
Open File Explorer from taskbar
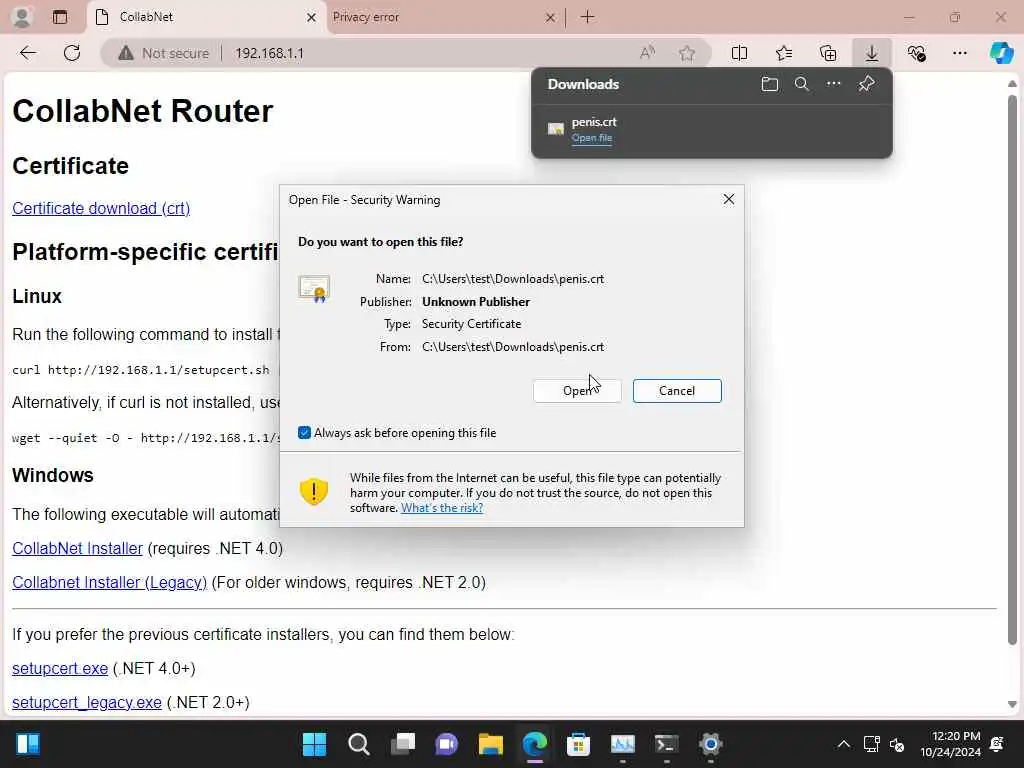(x=490, y=744)
